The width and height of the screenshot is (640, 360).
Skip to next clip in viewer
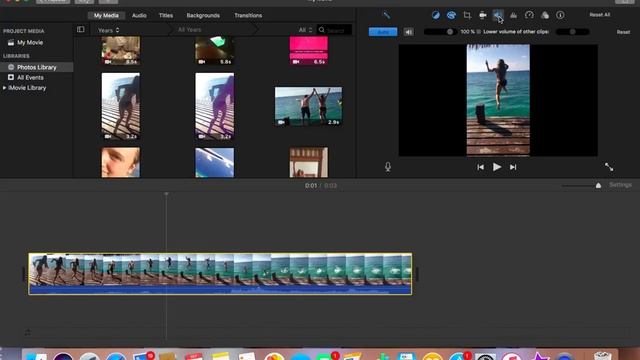pyautogui.click(x=513, y=167)
